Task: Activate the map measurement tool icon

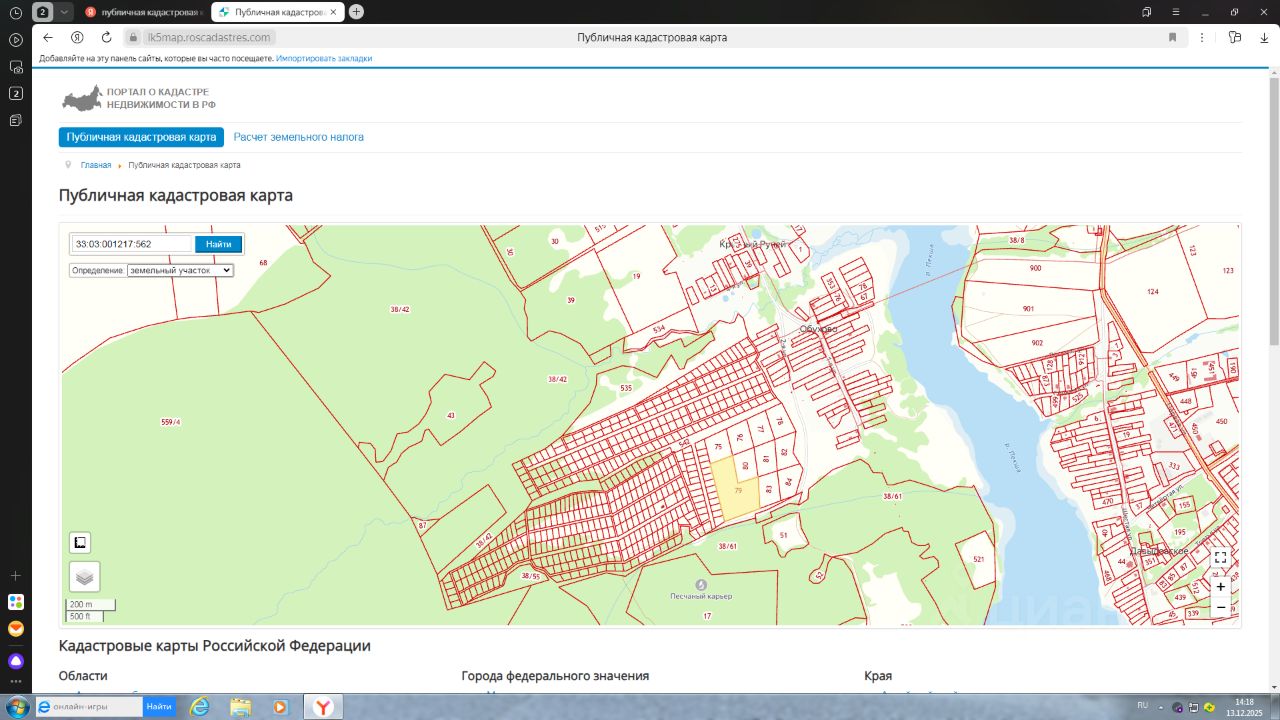Action: (80, 543)
